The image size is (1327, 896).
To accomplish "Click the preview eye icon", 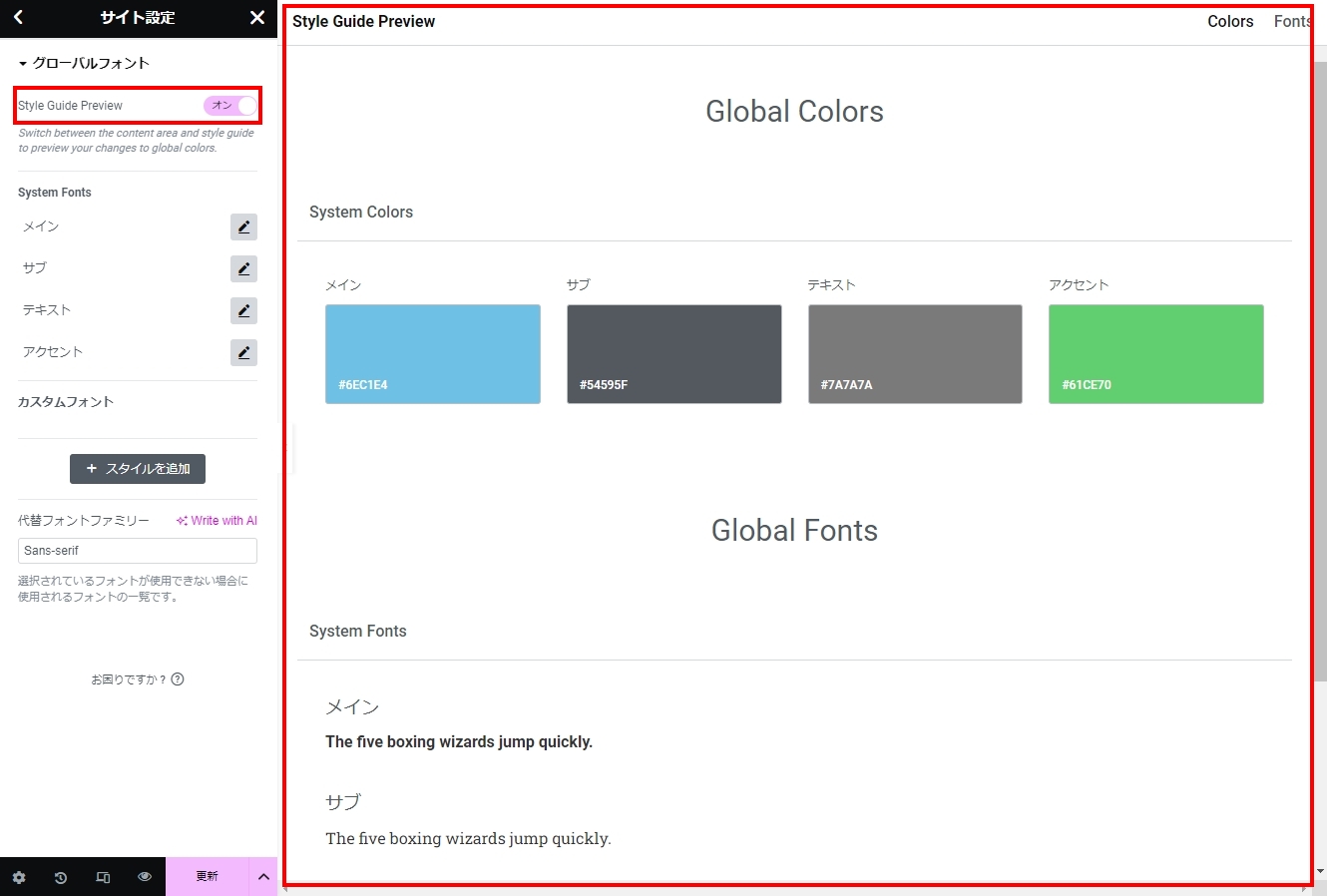I will (x=145, y=877).
